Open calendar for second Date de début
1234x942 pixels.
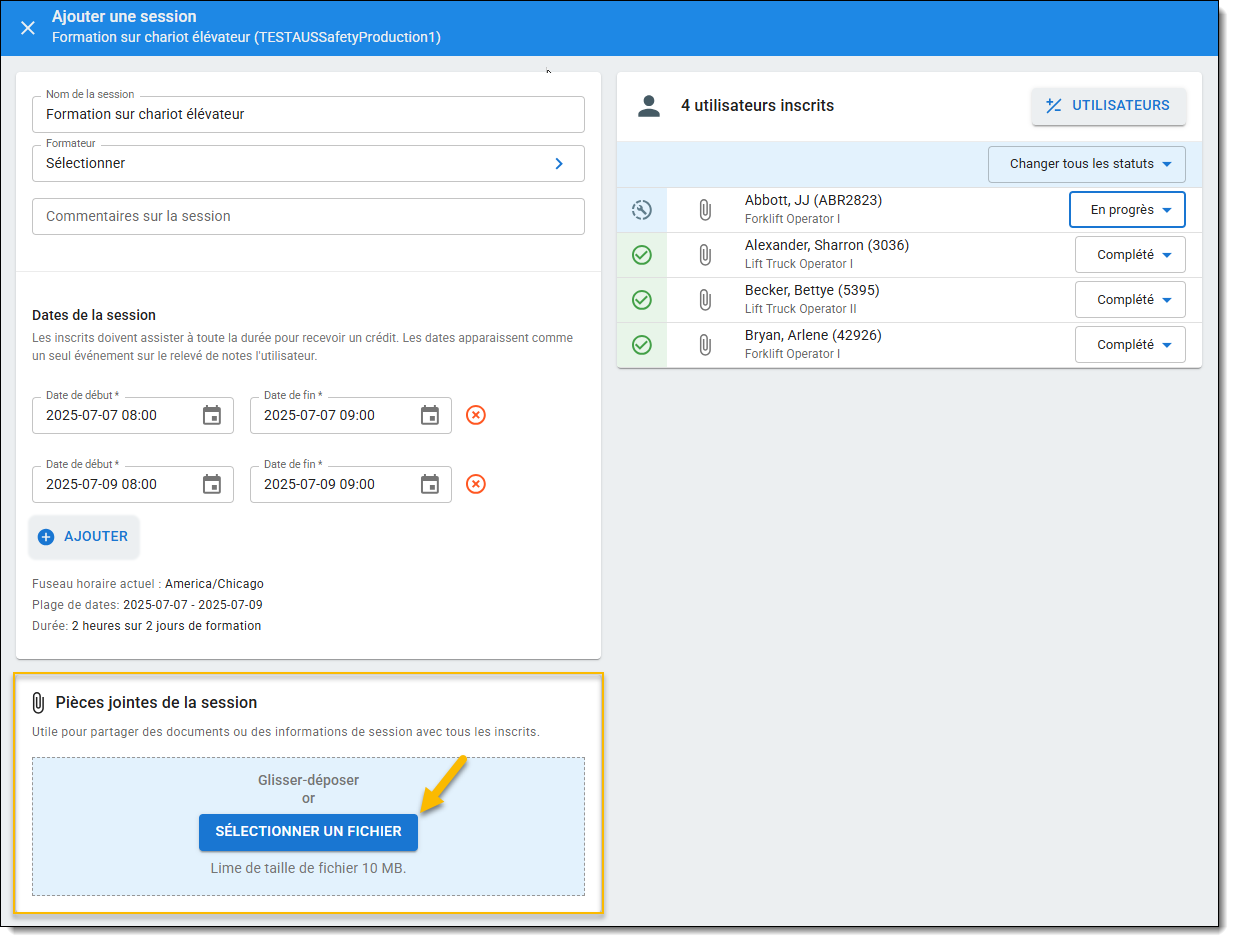click(x=212, y=484)
